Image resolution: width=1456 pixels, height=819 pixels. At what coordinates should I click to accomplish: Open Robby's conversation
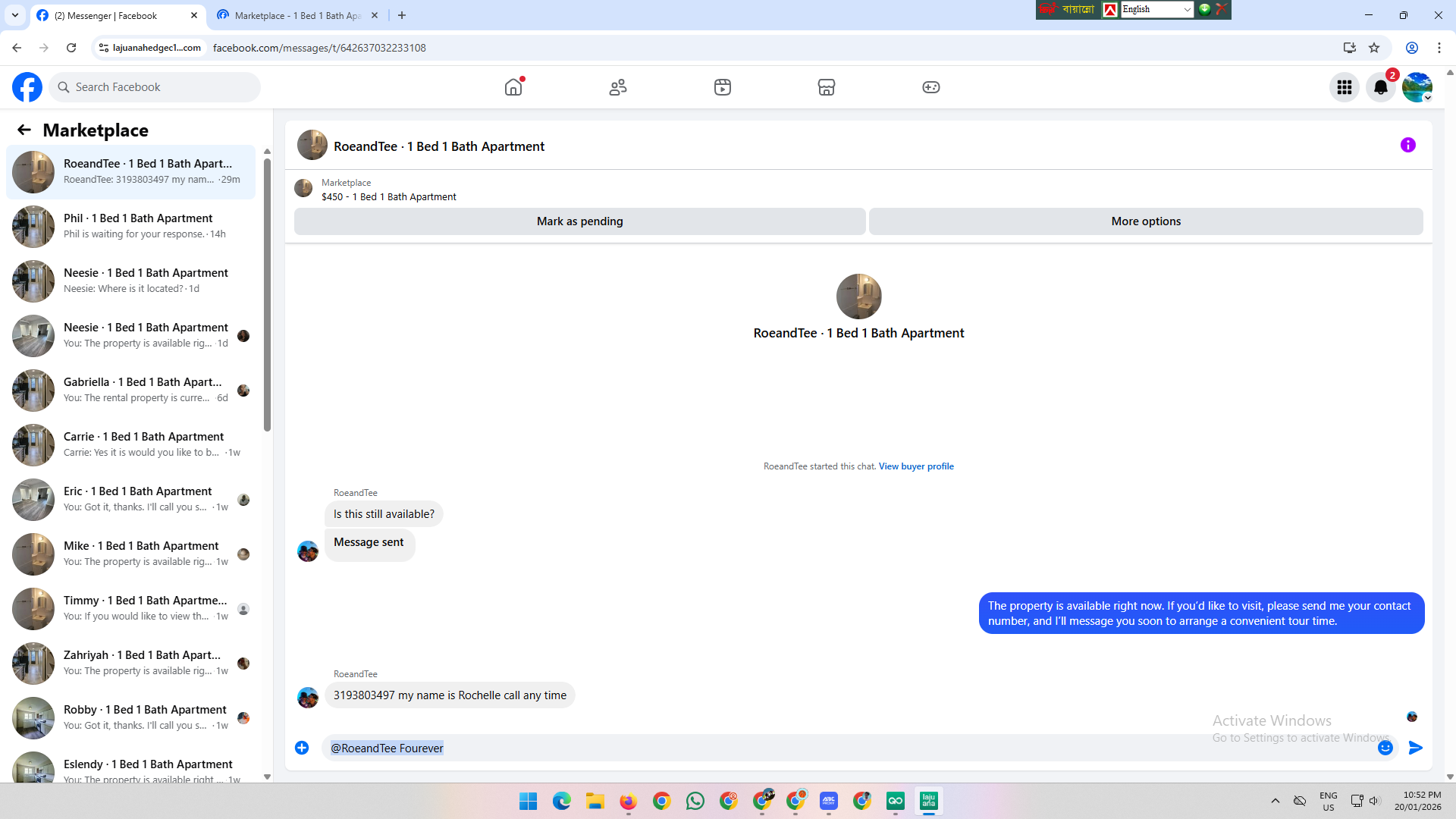tap(131, 718)
